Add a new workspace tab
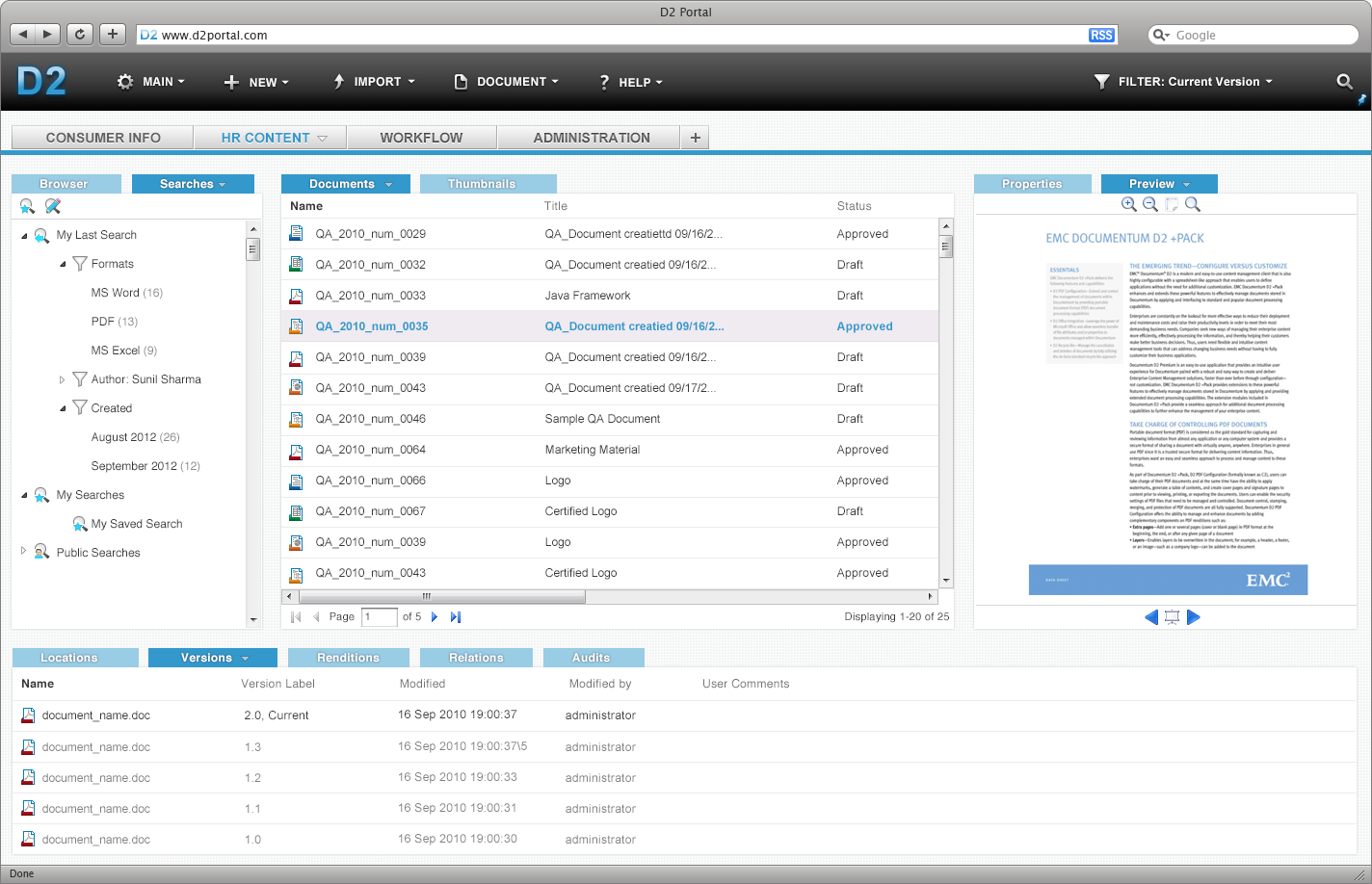1372x884 pixels. pyautogui.click(x=695, y=138)
